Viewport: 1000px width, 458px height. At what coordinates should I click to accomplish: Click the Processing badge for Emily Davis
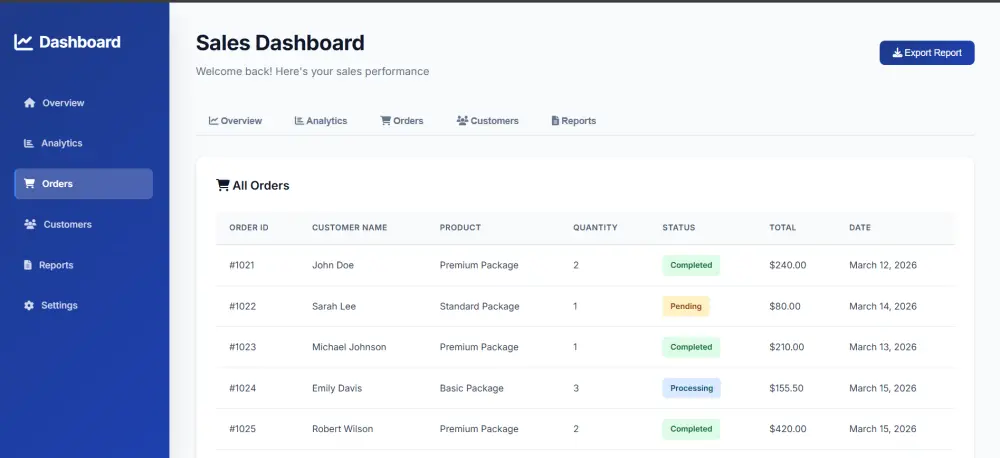[x=691, y=388]
